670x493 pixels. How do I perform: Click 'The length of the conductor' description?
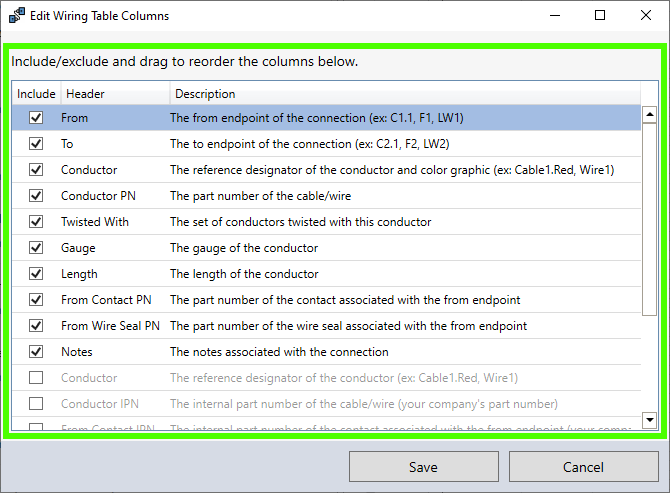point(244,274)
